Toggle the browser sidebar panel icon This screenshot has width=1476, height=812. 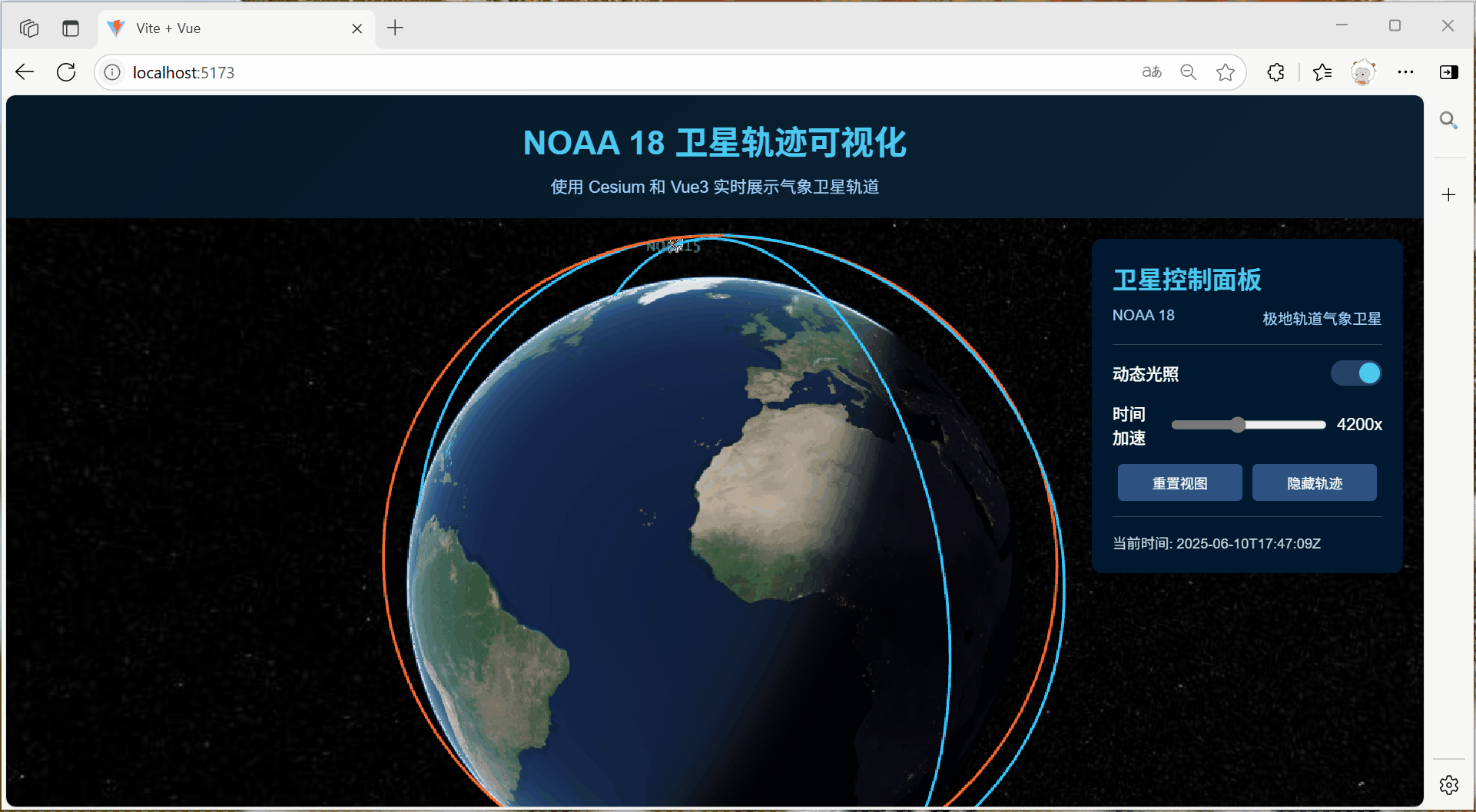point(1449,72)
